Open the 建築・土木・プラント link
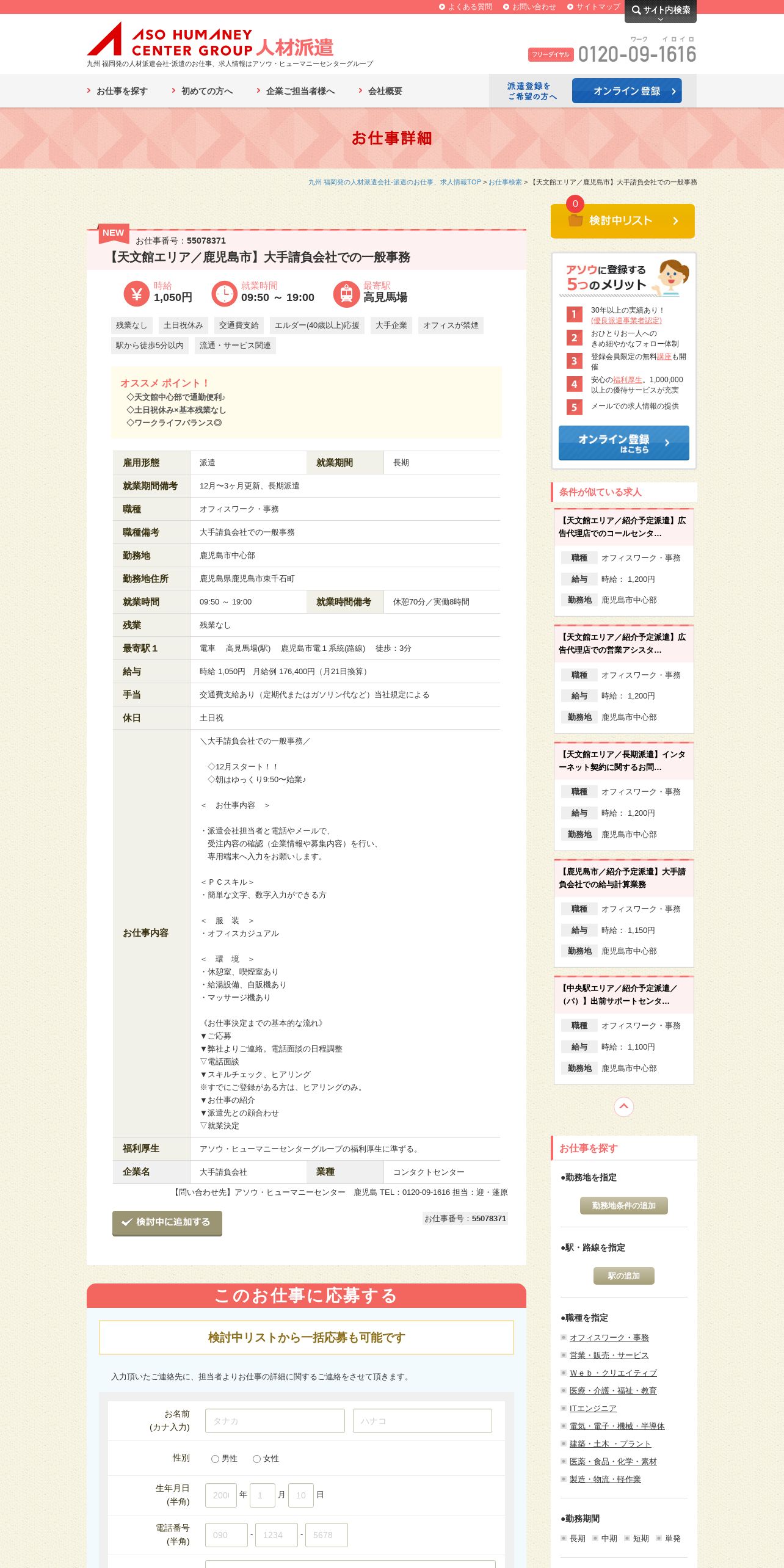This screenshot has height=1568, width=784. pos(610,1443)
